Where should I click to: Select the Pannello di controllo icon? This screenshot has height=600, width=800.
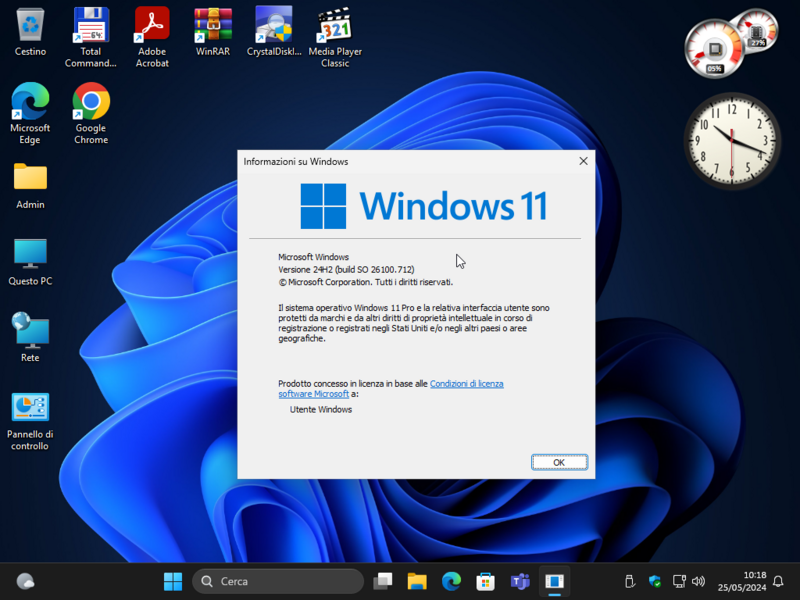pyautogui.click(x=30, y=422)
